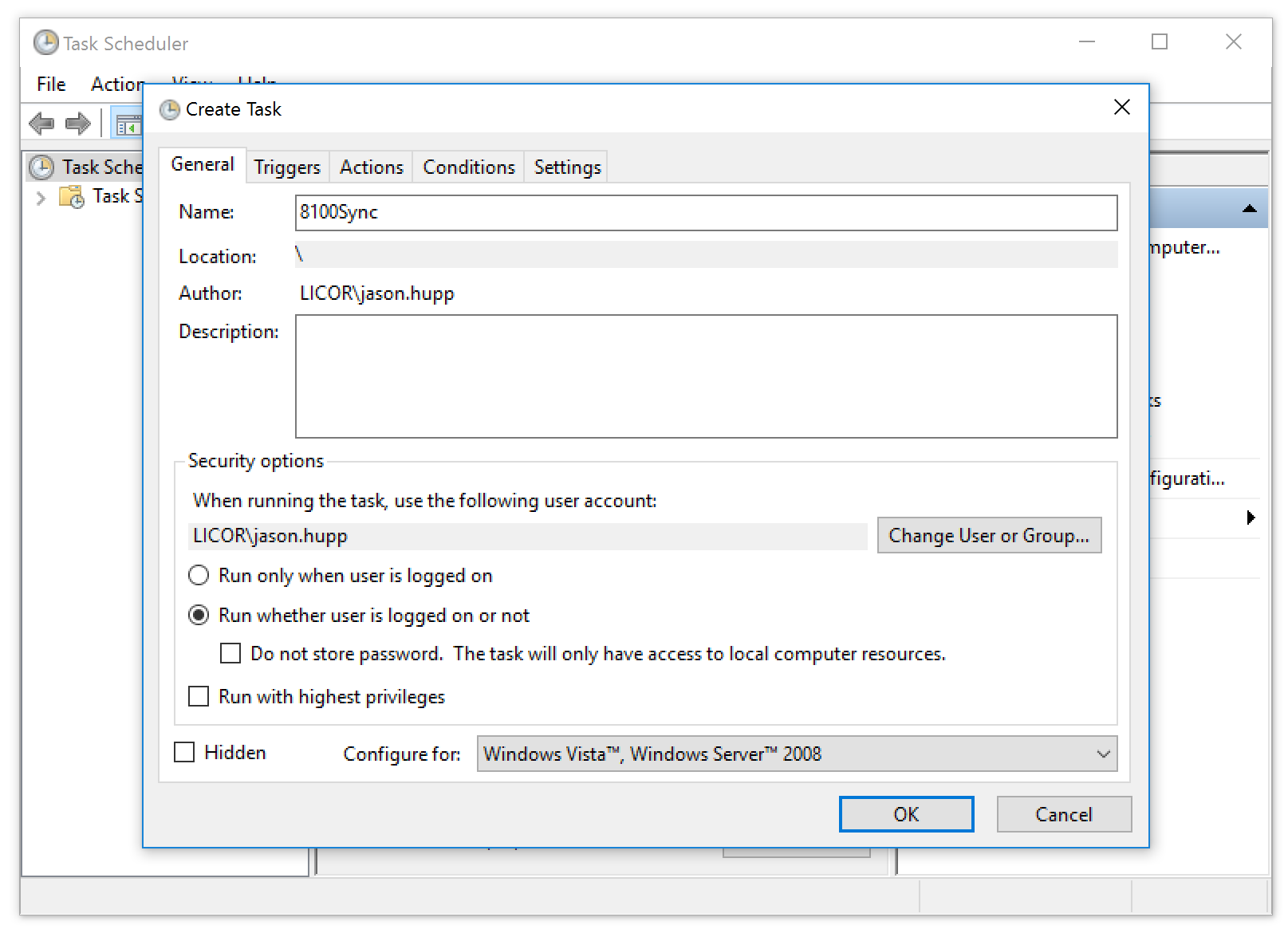Screen dimensions: 1288x929
Task: Click the show/hide console tree icon
Action: [x=128, y=124]
